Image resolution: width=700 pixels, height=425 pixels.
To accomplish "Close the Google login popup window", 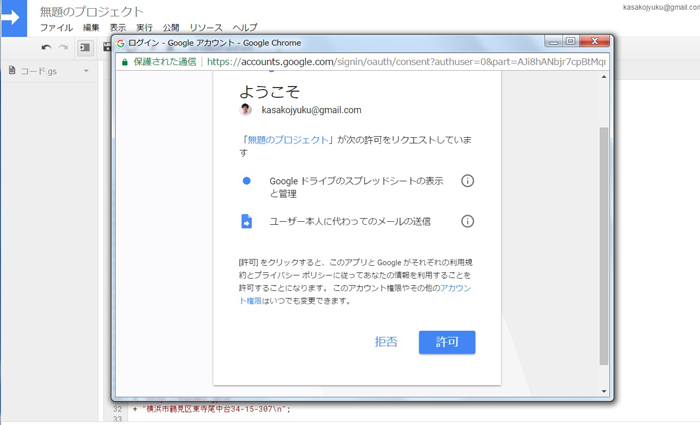I will [x=594, y=42].
